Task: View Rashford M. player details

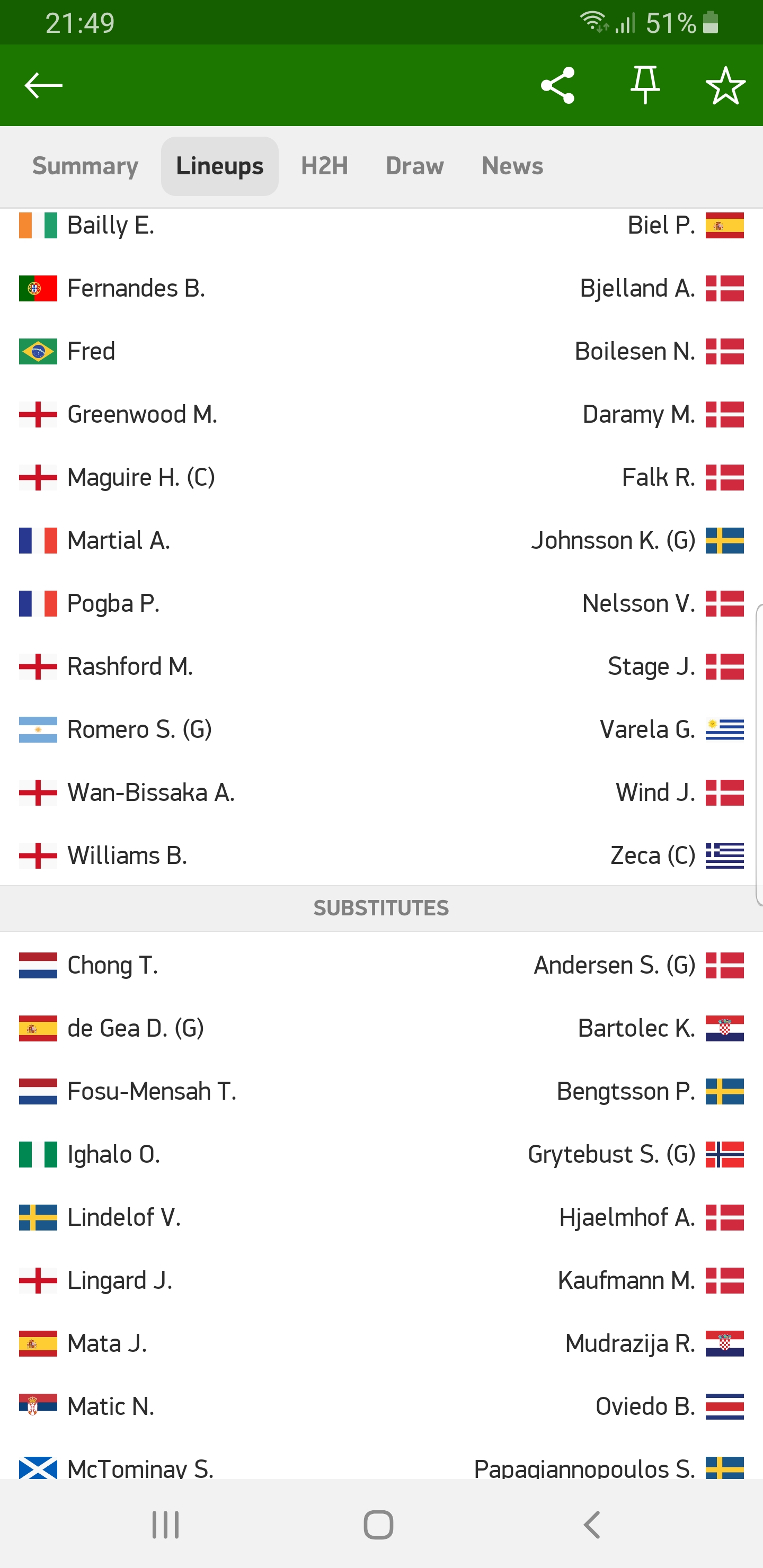Action: pyautogui.click(x=130, y=666)
